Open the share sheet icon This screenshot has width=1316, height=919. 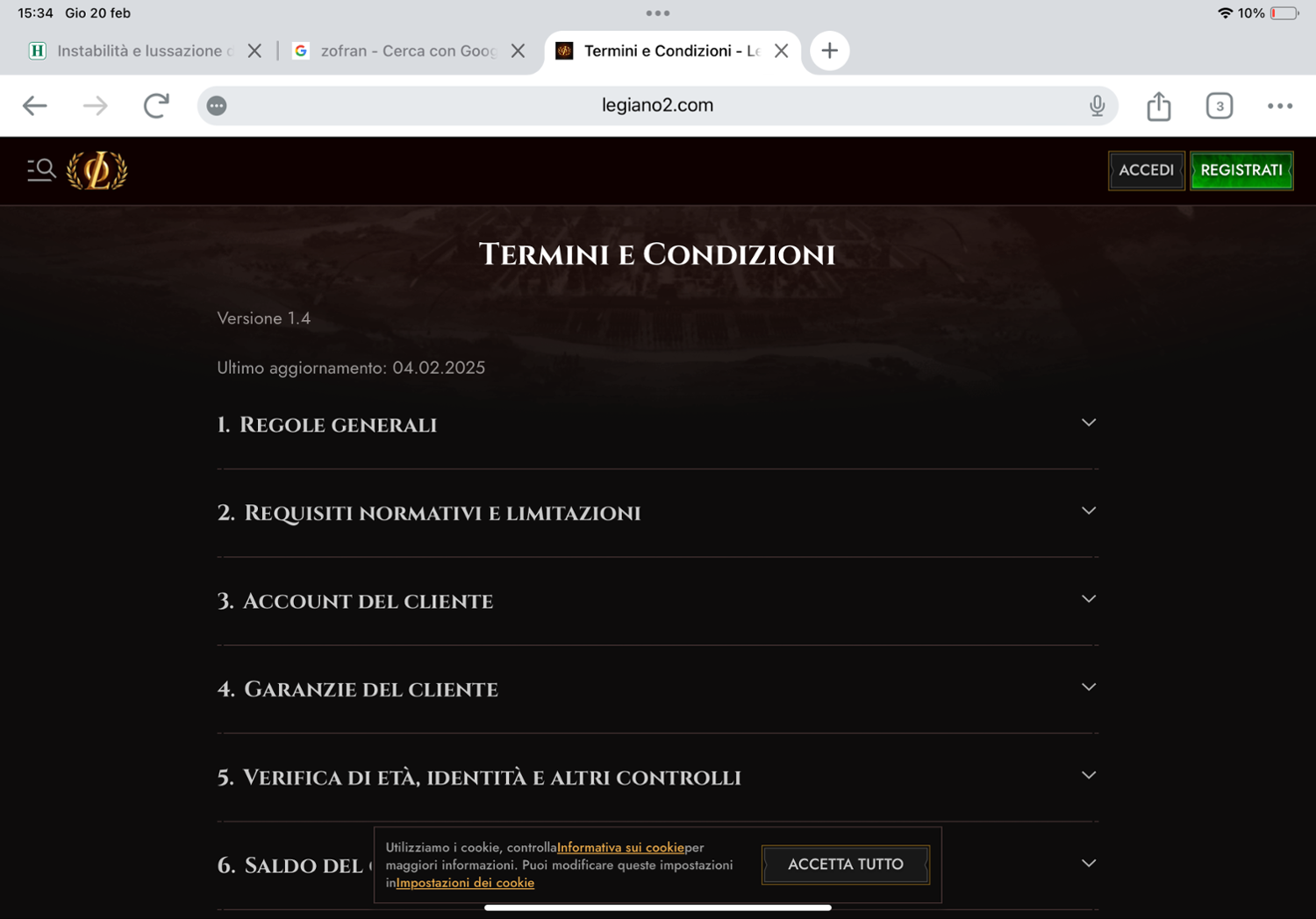tap(1159, 106)
